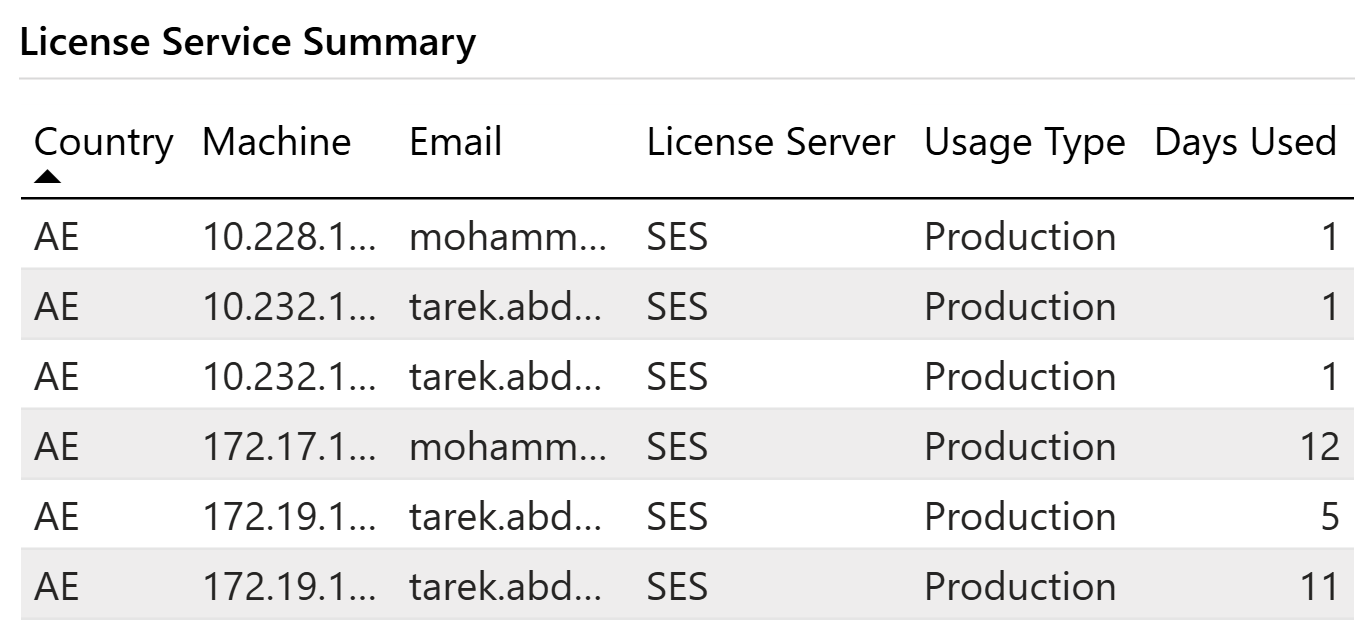Click AE country cell in first row
The width and height of the screenshot is (1355, 620).
click(x=56, y=237)
